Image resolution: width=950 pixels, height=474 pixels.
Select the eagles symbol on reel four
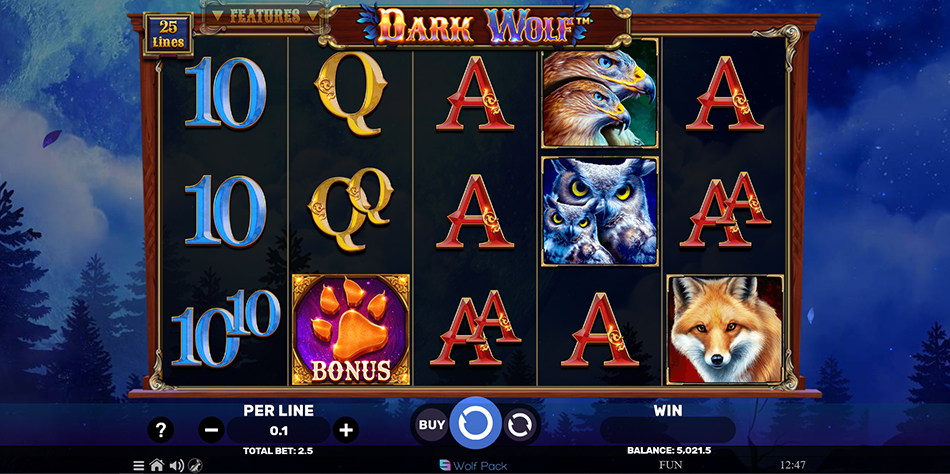coord(600,93)
